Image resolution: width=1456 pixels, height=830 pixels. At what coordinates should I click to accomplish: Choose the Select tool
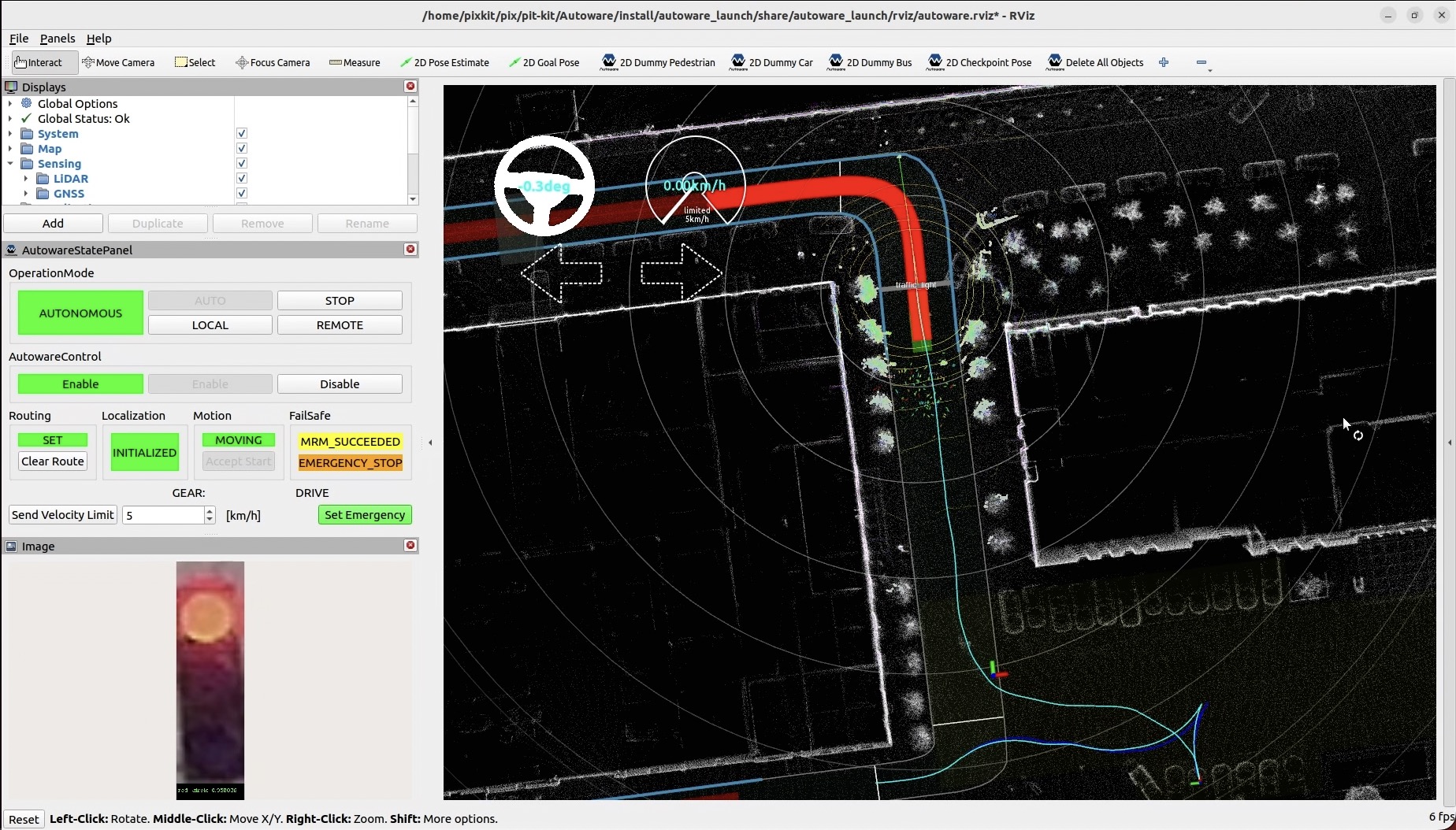coord(195,63)
